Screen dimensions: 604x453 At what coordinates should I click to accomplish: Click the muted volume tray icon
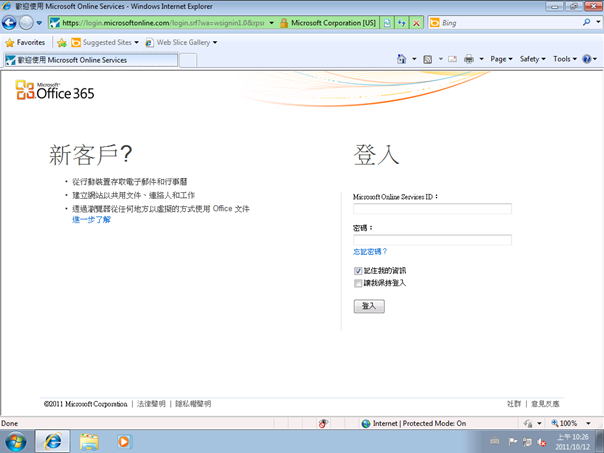[x=542, y=442]
